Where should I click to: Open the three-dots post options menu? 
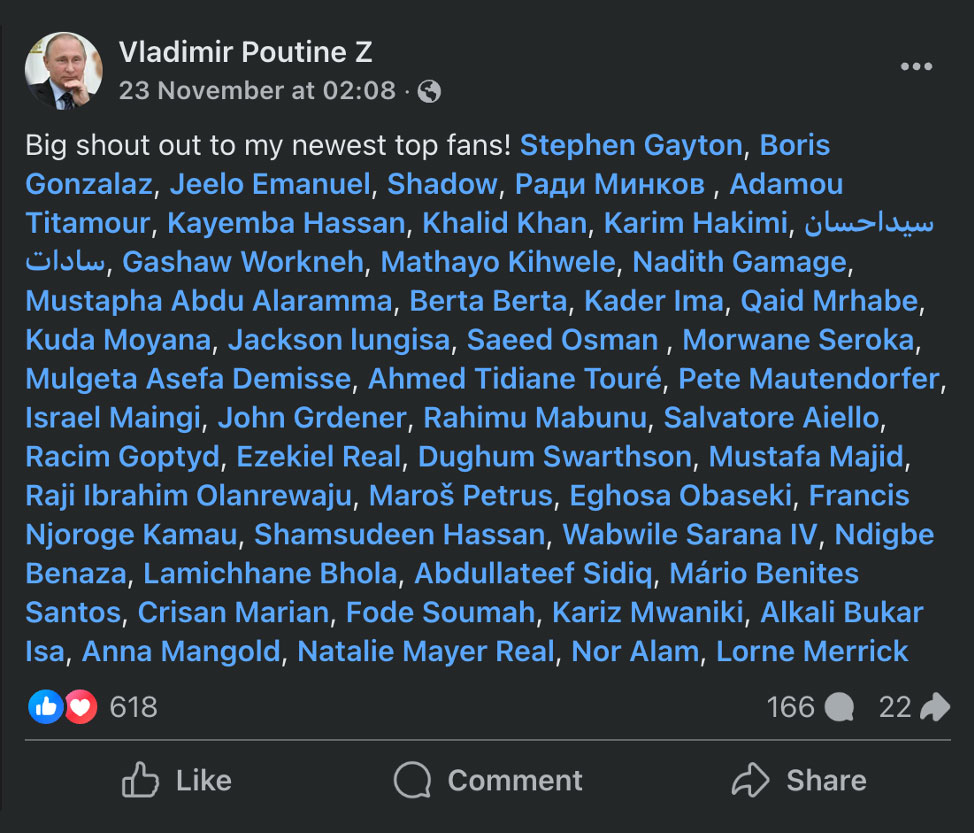[x=915, y=67]
